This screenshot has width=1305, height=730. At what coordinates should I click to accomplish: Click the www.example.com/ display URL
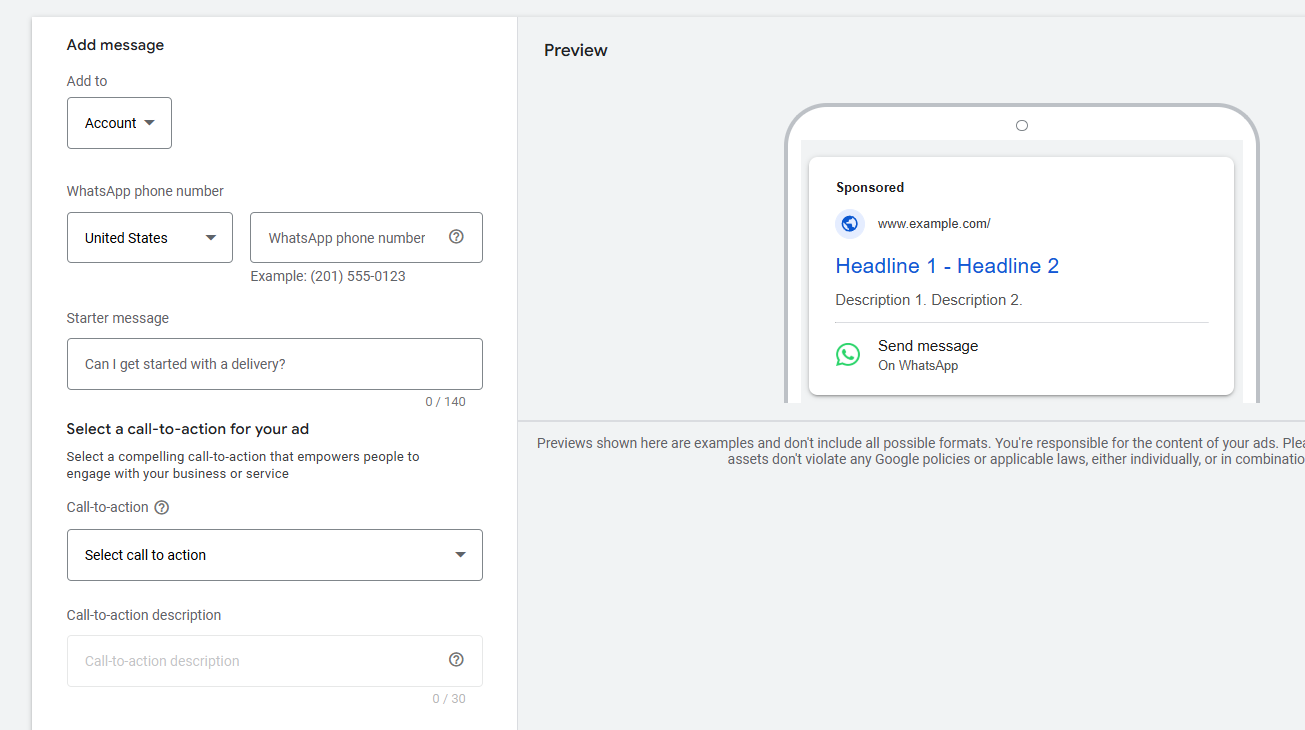click(x=934, y=224)
